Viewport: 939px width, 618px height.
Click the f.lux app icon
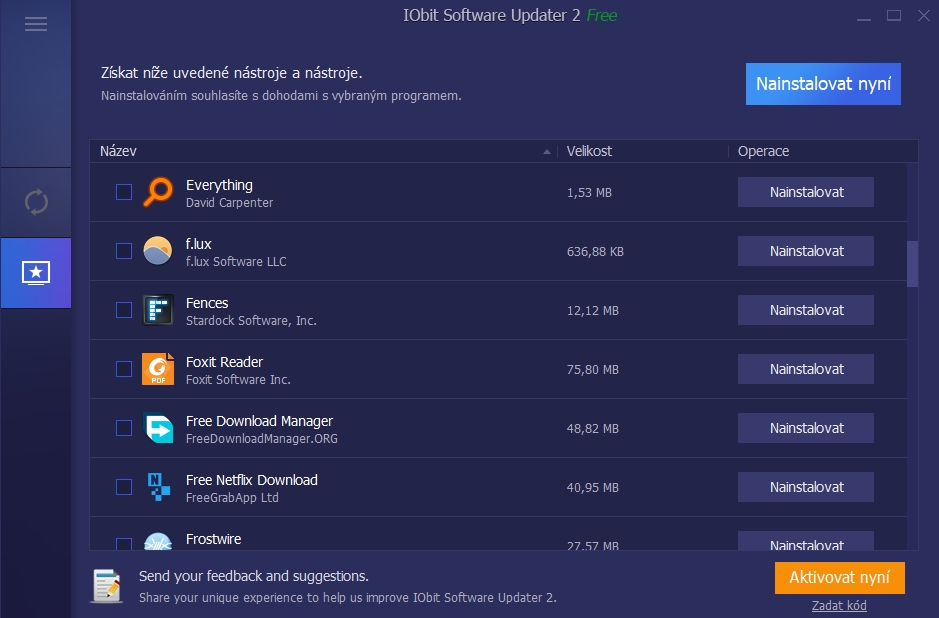[x=158, y=251]
